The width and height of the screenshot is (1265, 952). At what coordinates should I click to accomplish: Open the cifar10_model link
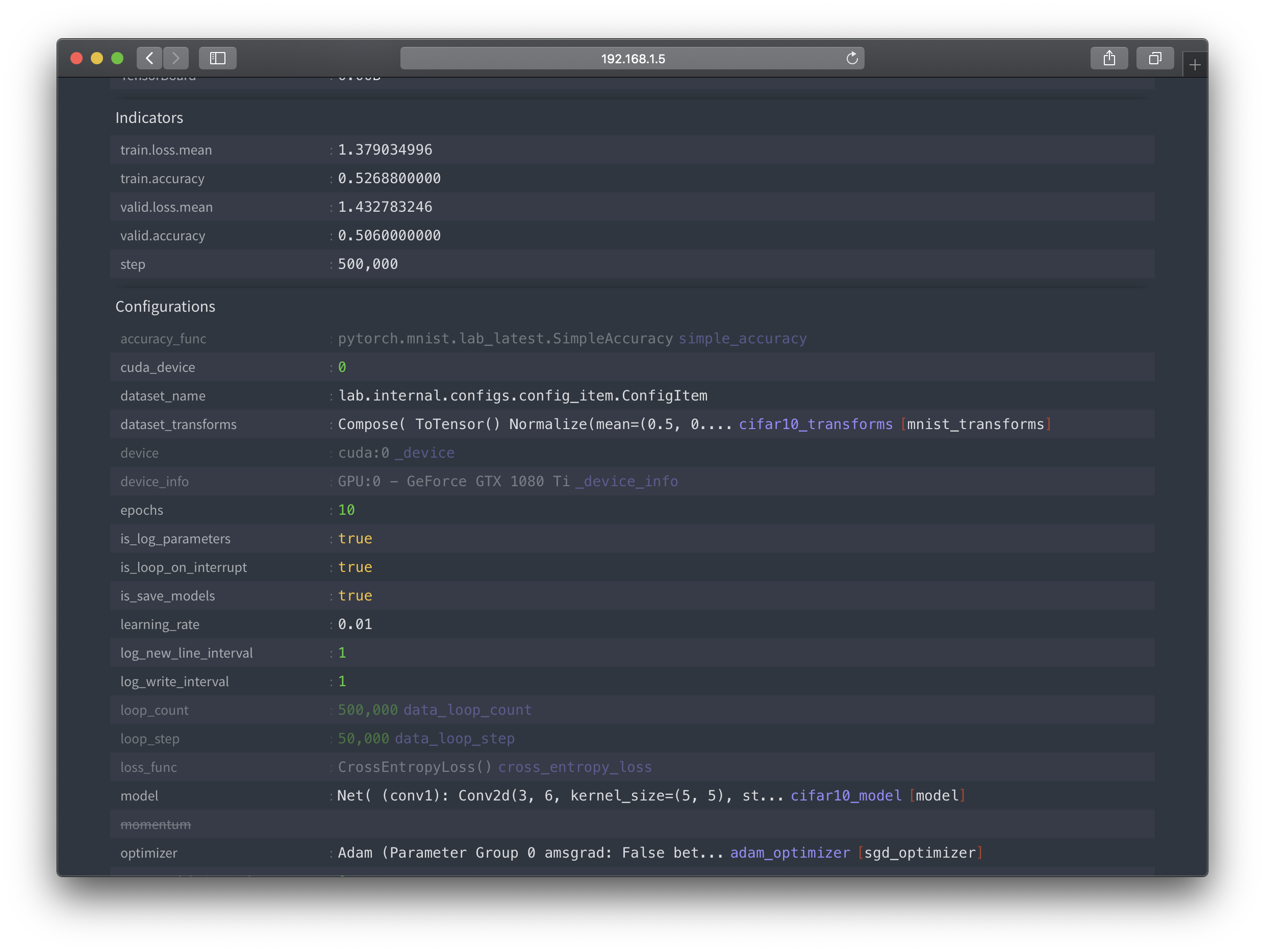click(x=846, y=795)
